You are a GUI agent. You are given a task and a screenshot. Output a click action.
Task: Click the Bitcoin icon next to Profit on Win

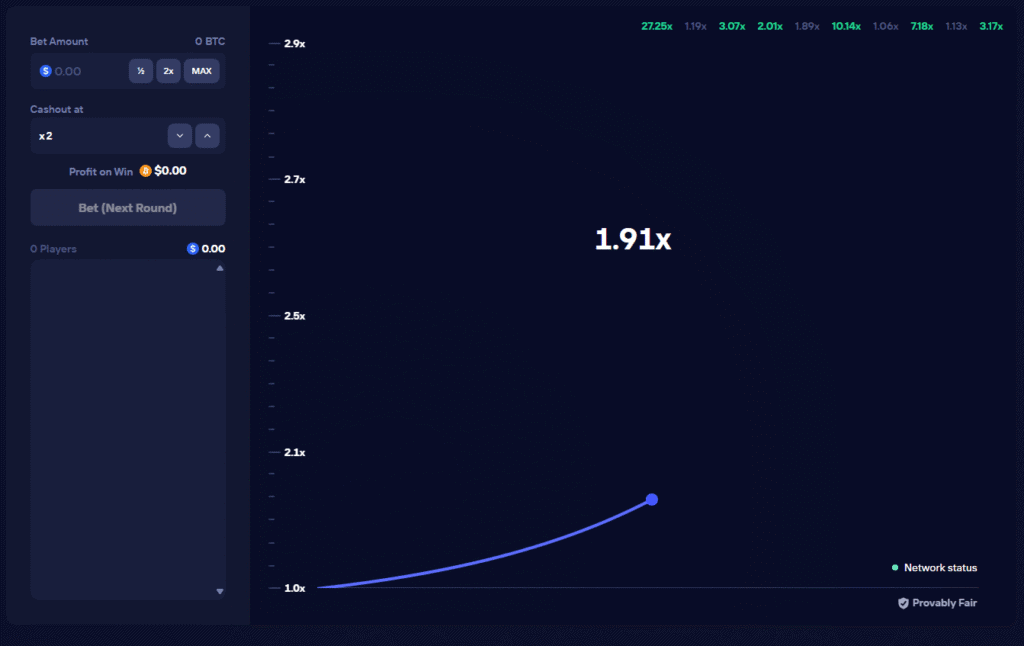[144, 171]
